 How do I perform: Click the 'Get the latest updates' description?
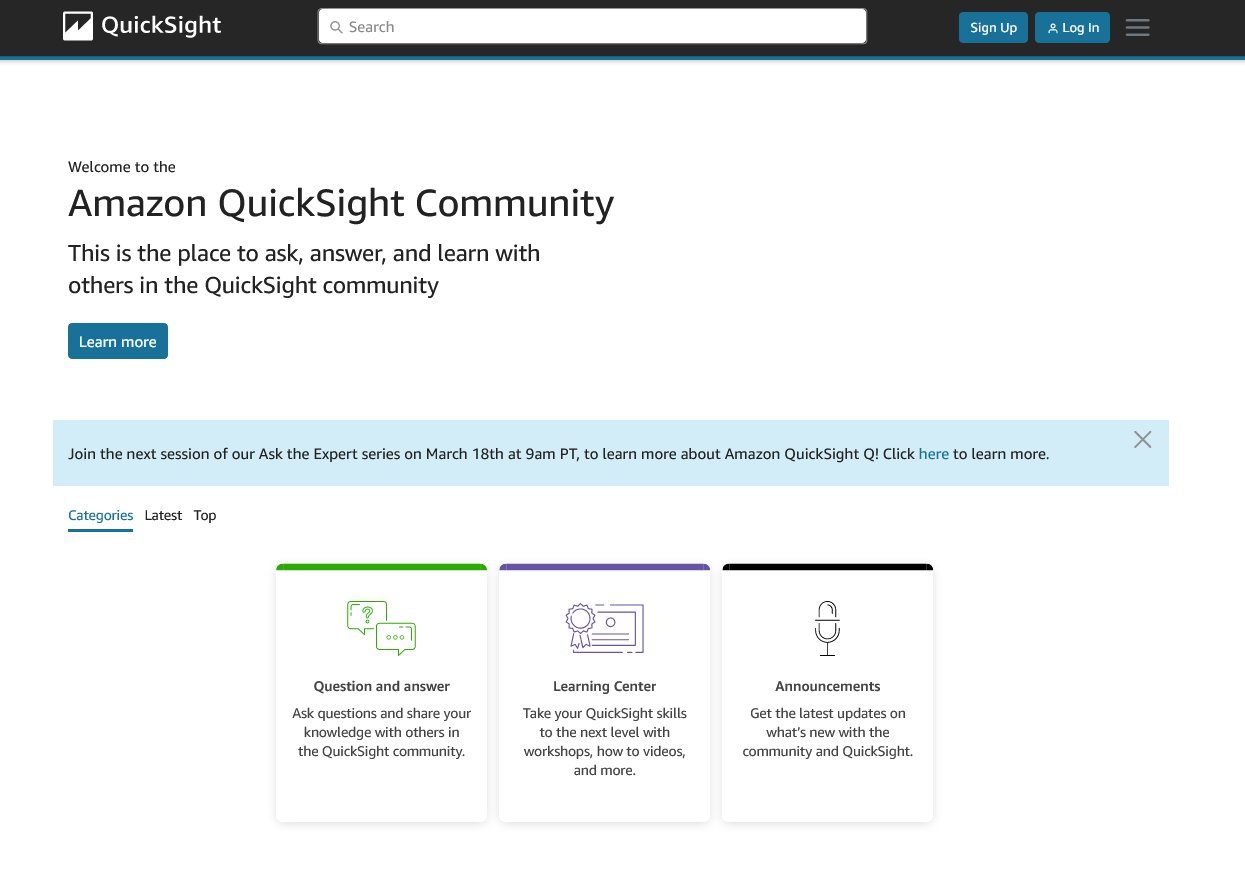[x=827, y=733]
